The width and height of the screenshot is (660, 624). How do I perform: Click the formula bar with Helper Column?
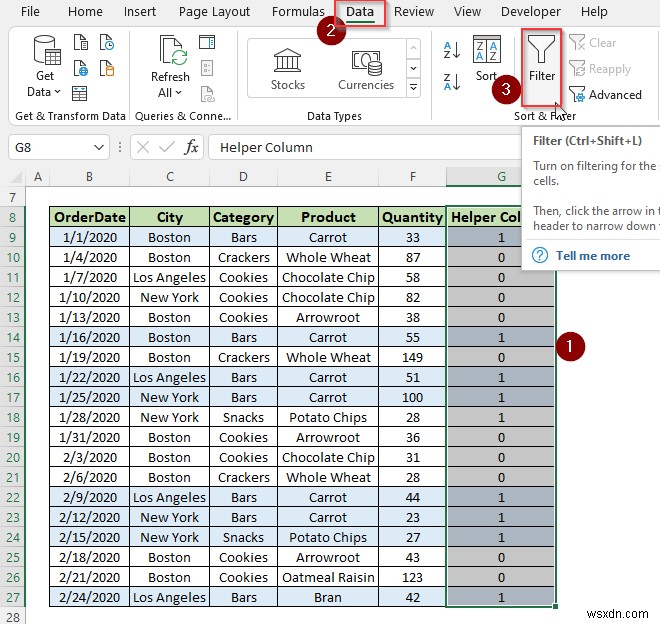pyautogui.click(x=365, y=147)
